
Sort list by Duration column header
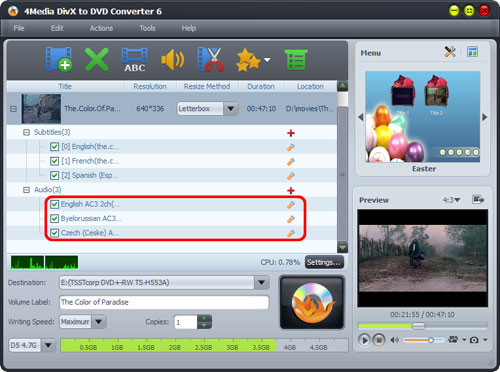tap(261, 86)
